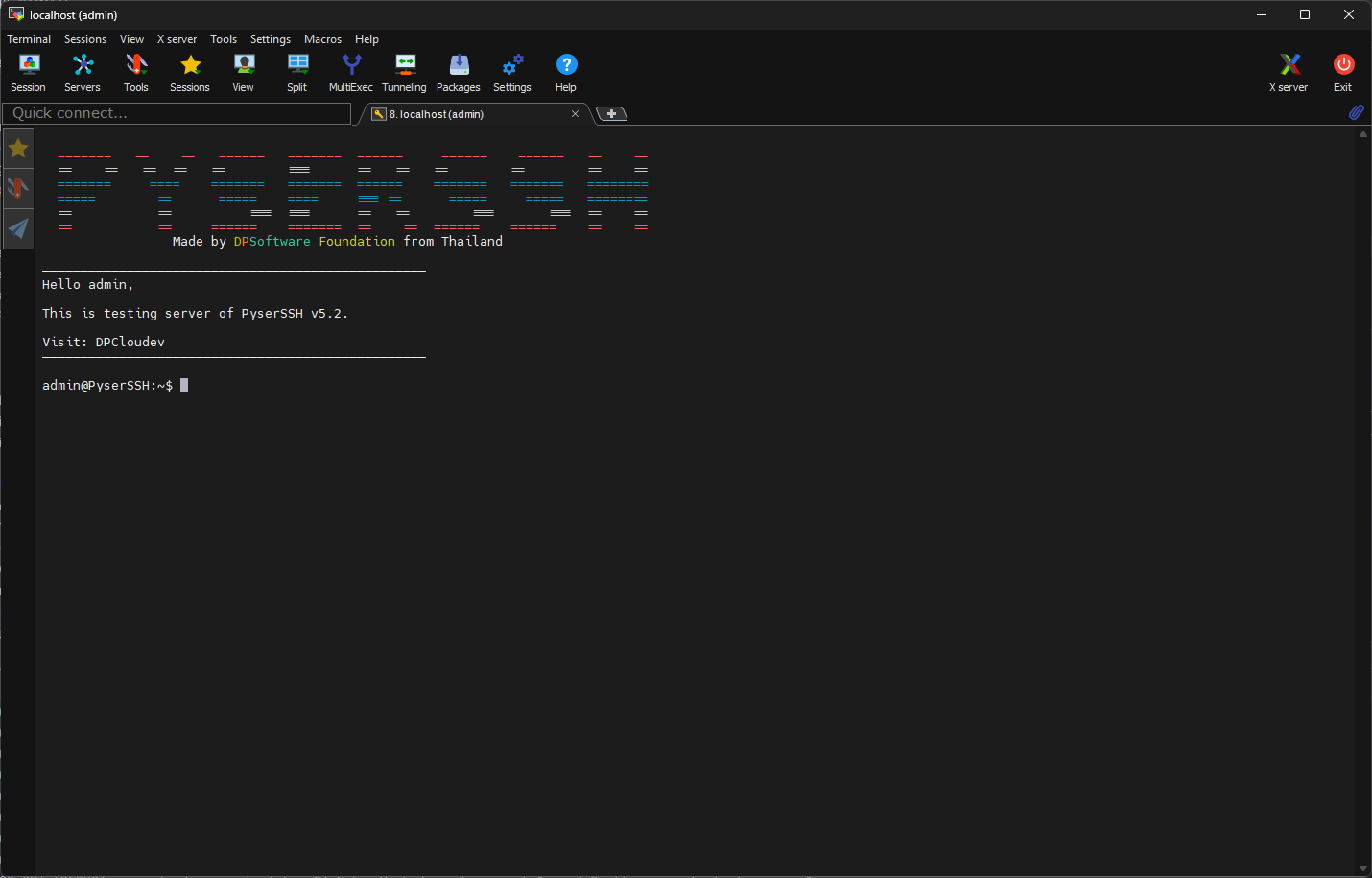The image size is (1372, 878).
Task: Open the Macros menu
Action: click(322, 39)
